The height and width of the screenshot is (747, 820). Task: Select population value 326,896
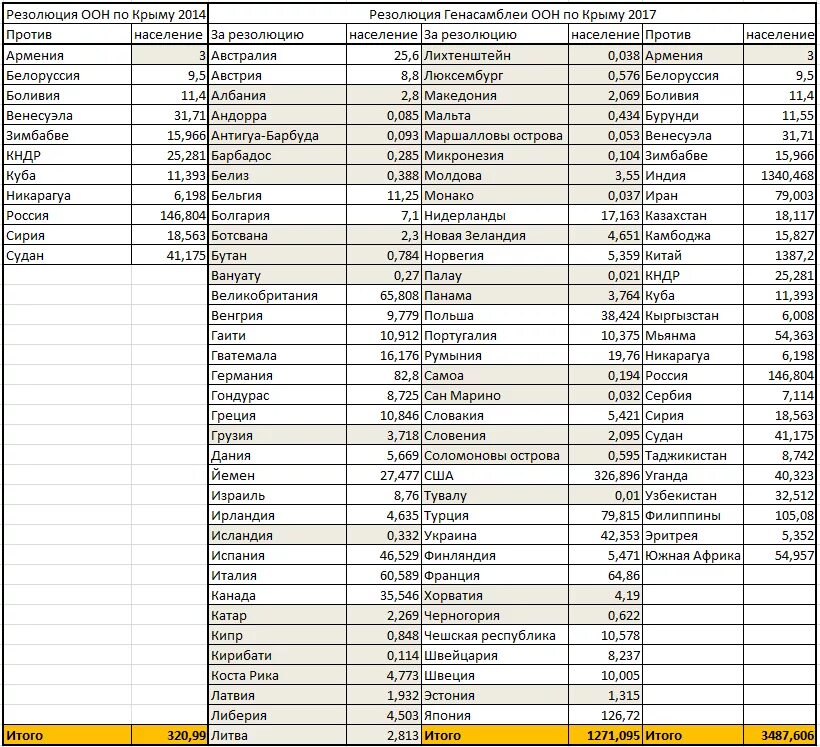(x=605, y=475)
